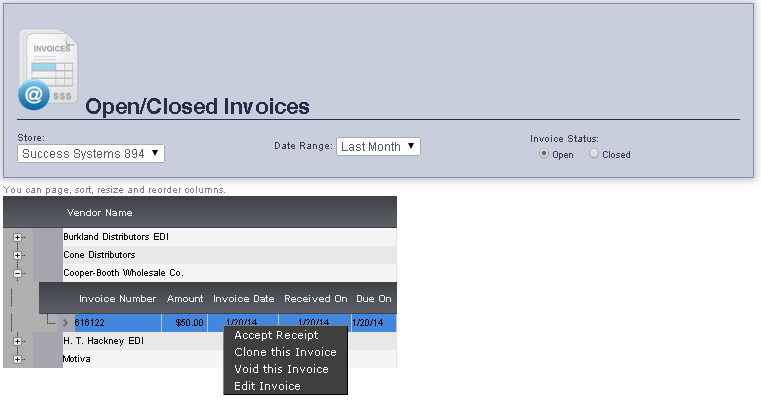Open the Date Range dropdown

click(378, 146)
